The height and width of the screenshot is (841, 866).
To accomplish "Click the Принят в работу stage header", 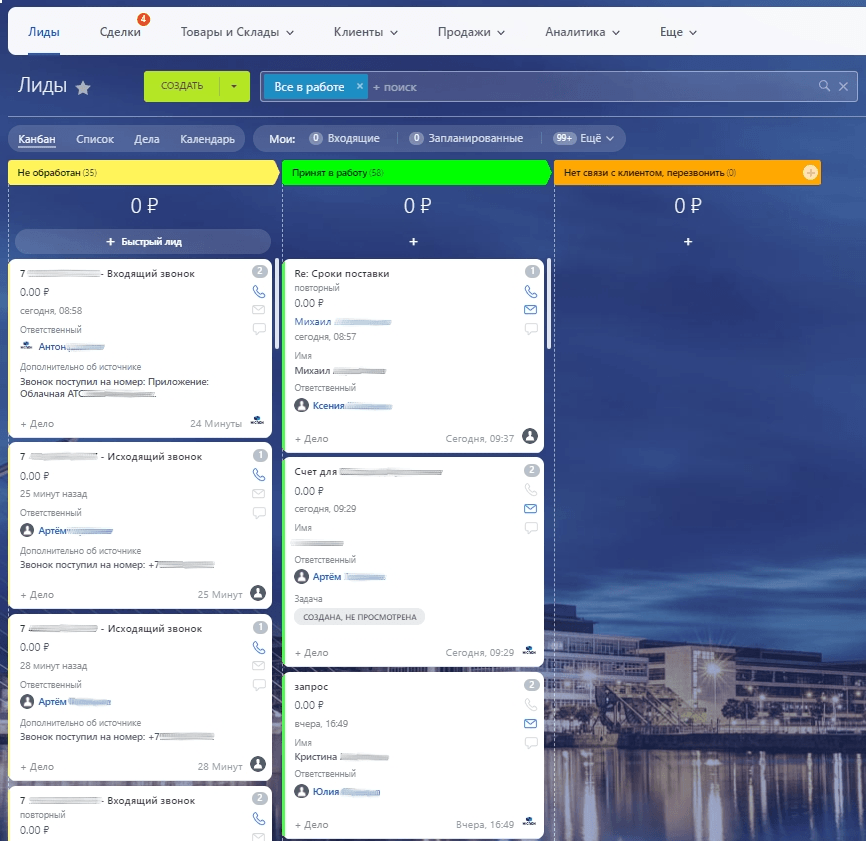I will click(415, 172).
